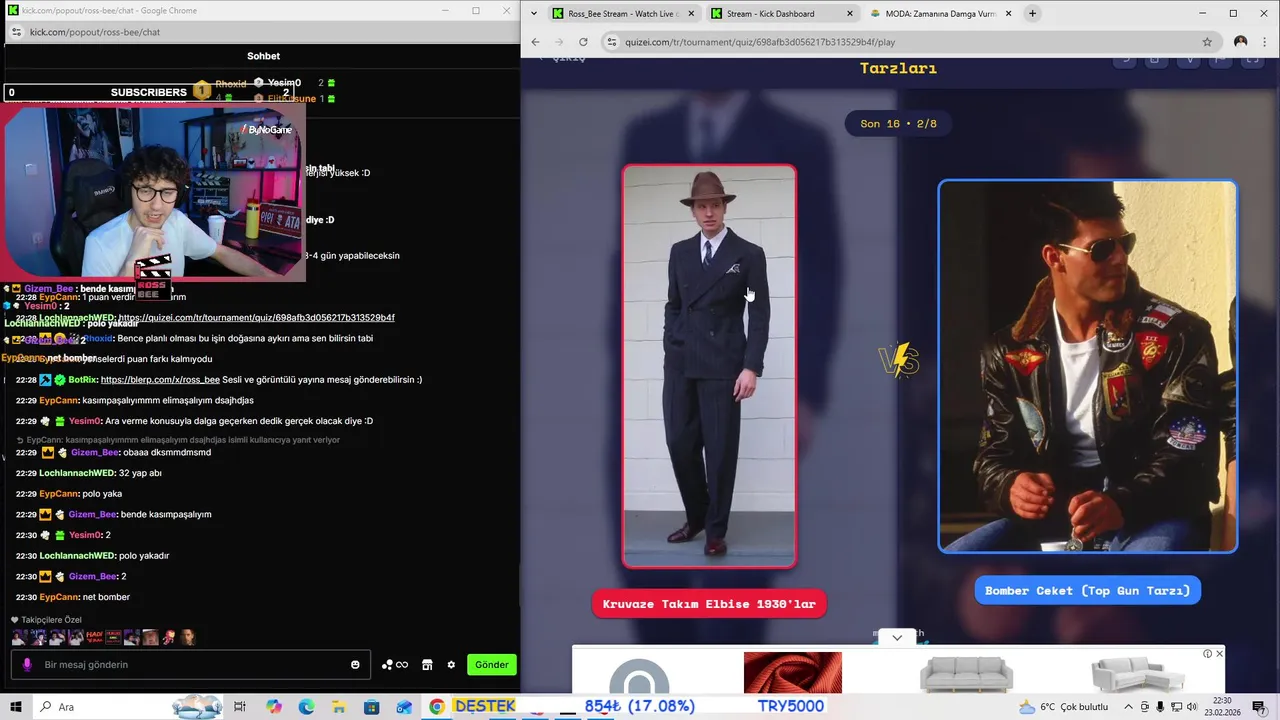Switch to Ross_Bee Stream browser tab
Image resolution: width=1280 pixels, height=720 pixels.
621,14
